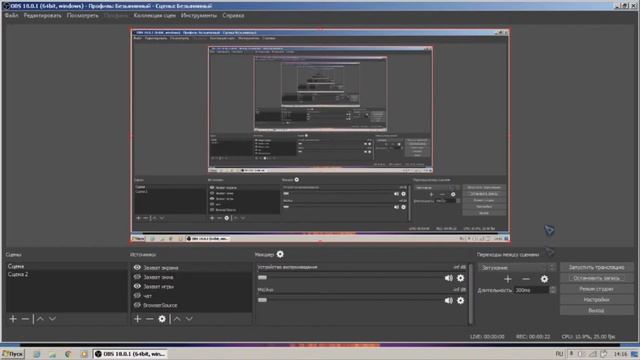
Task: Select BrowserSource source row
Action: coord(191,305)
